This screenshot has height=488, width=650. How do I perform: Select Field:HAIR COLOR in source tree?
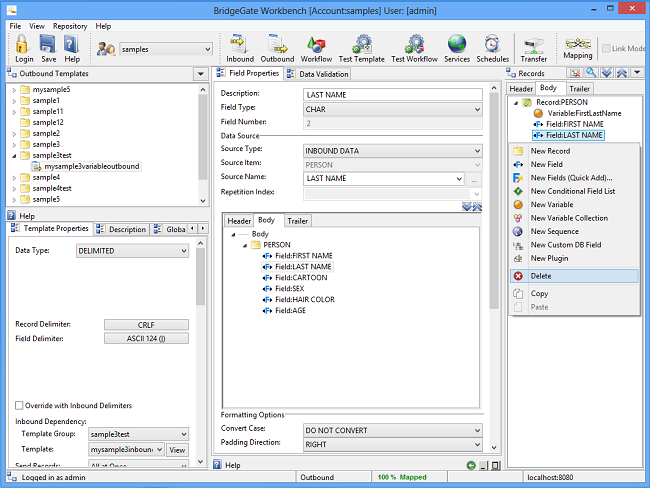[298, 300]
